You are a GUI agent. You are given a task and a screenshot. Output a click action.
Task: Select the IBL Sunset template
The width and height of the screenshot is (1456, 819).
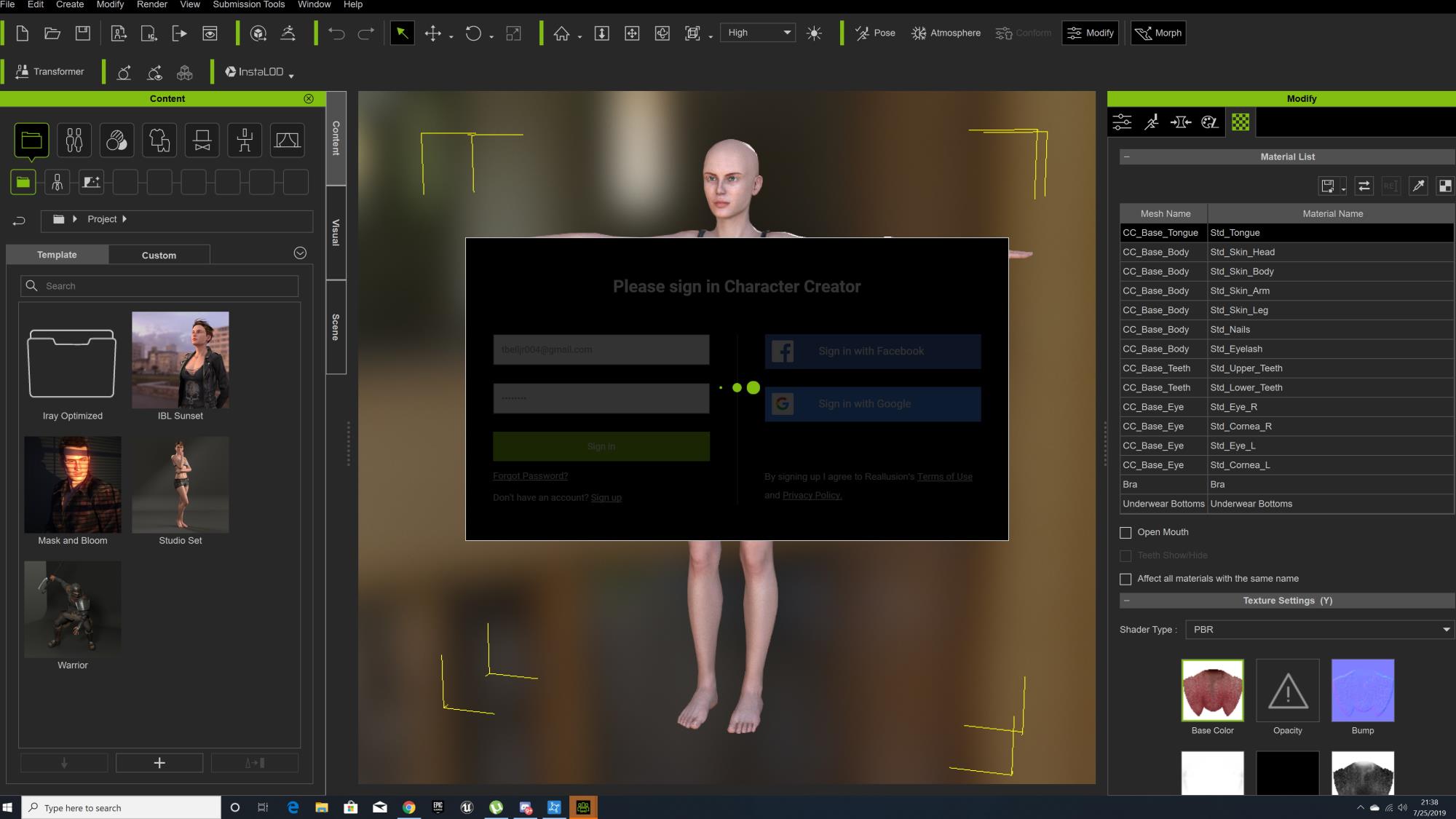click(x=181, y=360)
